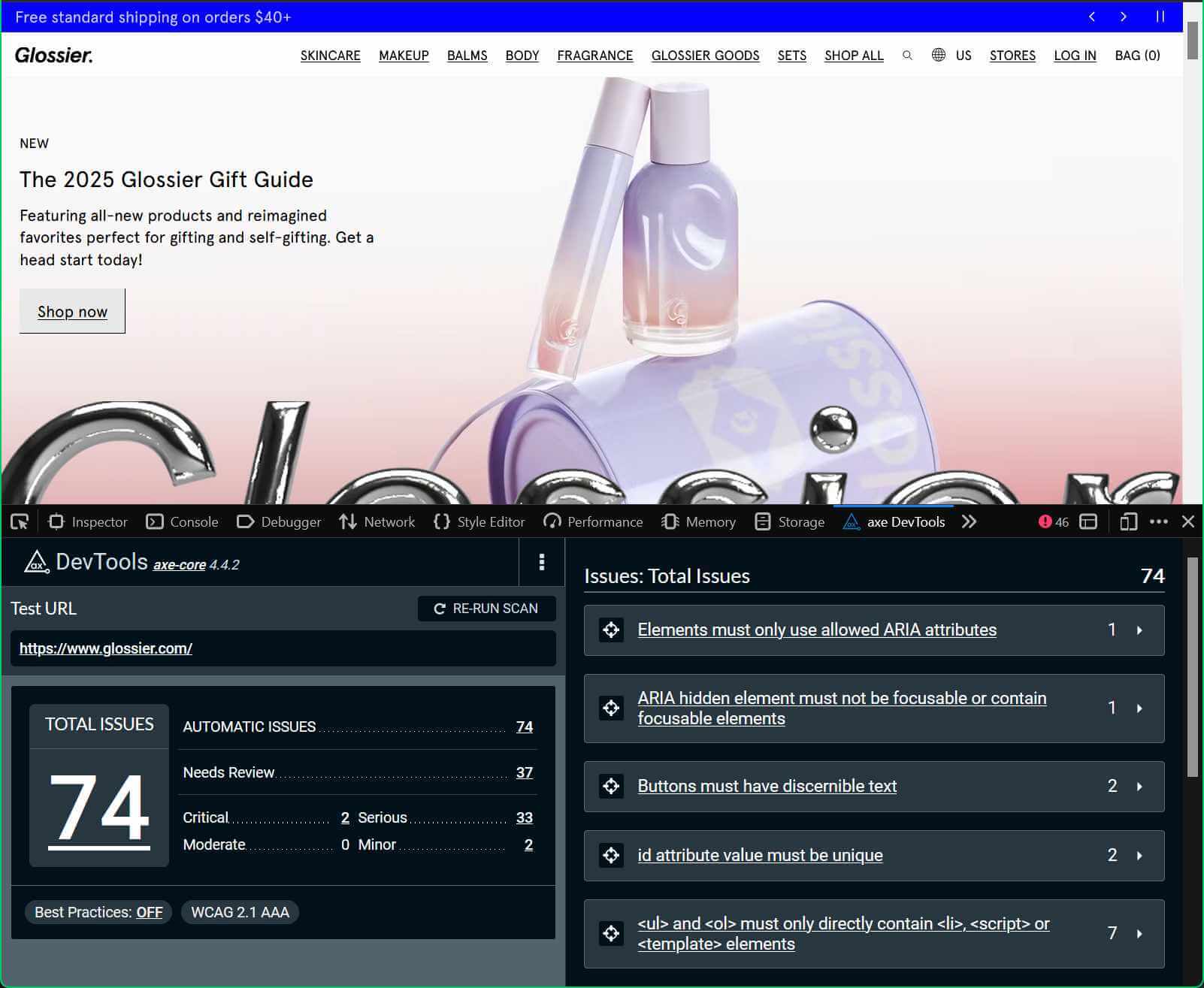This screenshot has width=1204, height=988.
Task: Switch to the Network tab
Action: coord(377,521)
